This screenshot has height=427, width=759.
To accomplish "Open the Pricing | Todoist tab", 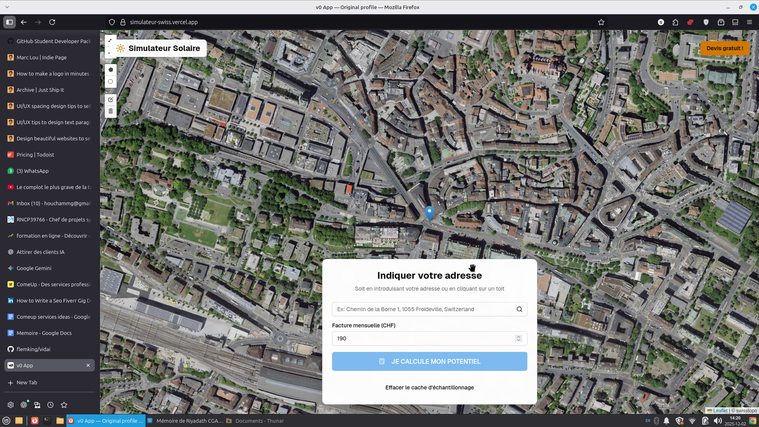I will tap(40, 155).
